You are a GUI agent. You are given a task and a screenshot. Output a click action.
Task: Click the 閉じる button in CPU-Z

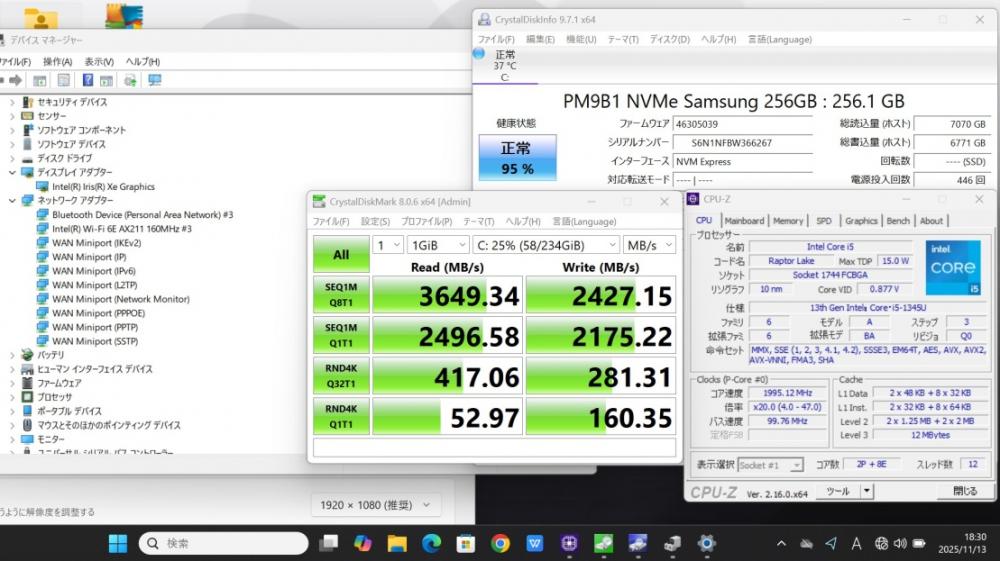click(x=964, y=491)
